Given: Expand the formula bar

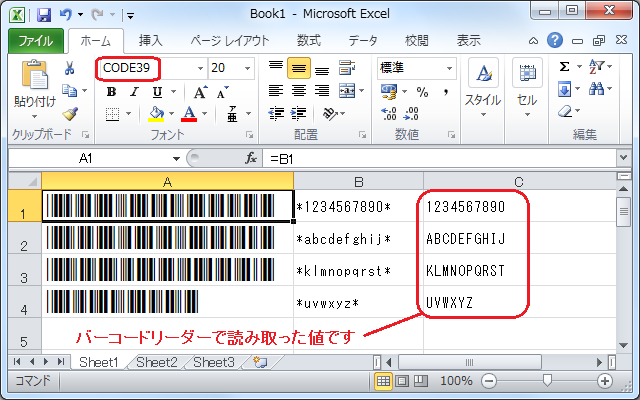Looking at the screenshot, I should (x=623, y=158).
